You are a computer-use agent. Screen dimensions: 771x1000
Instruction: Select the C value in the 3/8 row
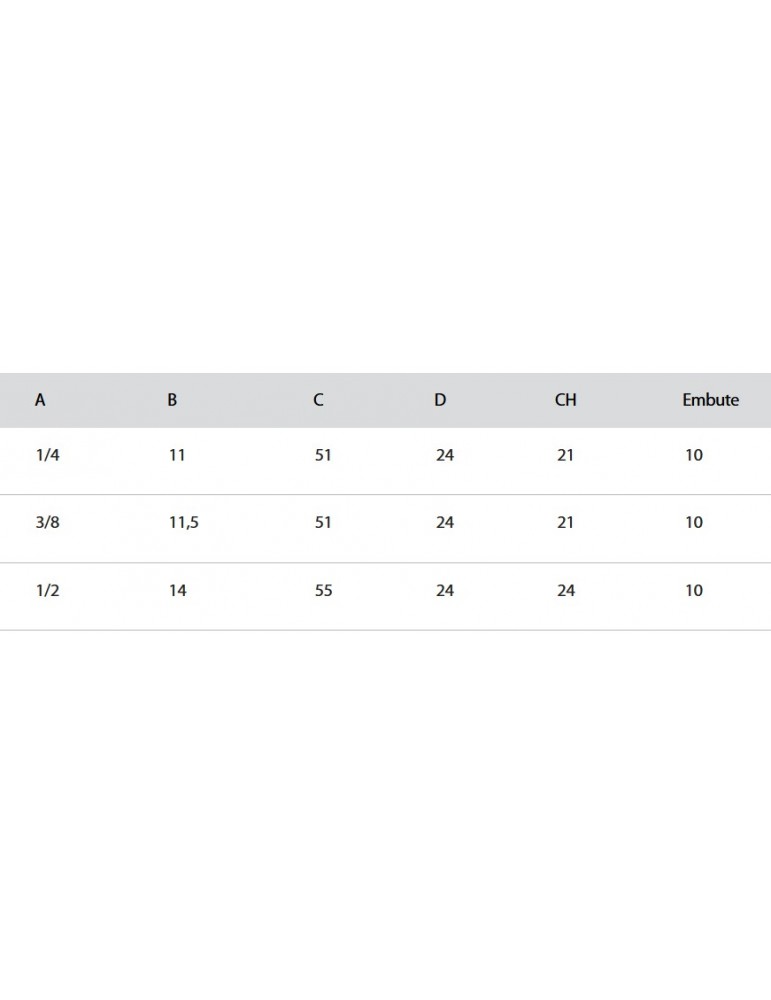pos(323,522)
